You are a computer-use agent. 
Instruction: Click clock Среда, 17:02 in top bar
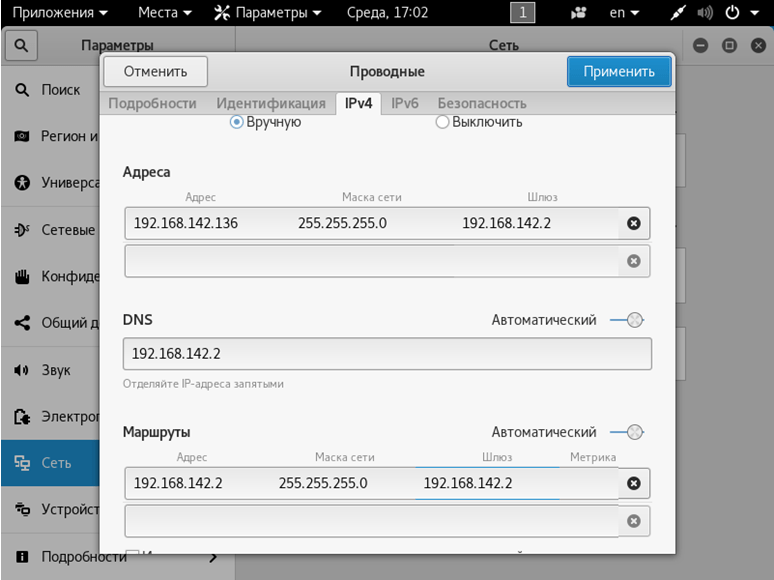387,13
